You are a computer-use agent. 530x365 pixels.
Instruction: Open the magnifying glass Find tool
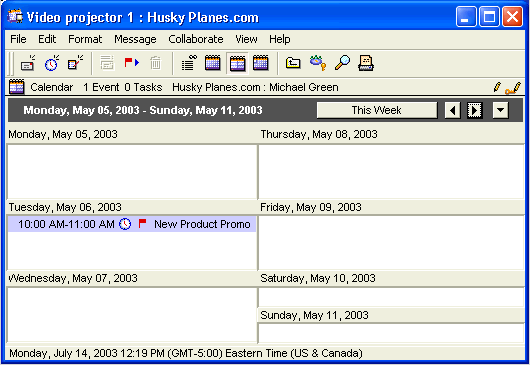[342, 63]
